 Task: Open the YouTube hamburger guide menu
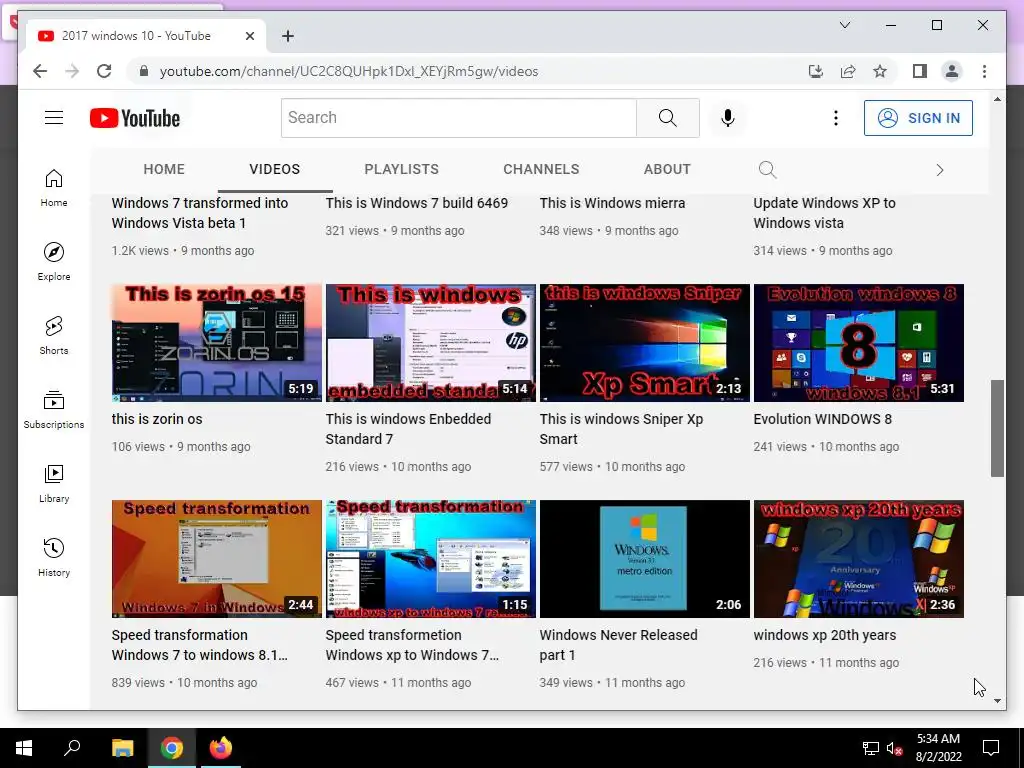[x=54, y=118]
